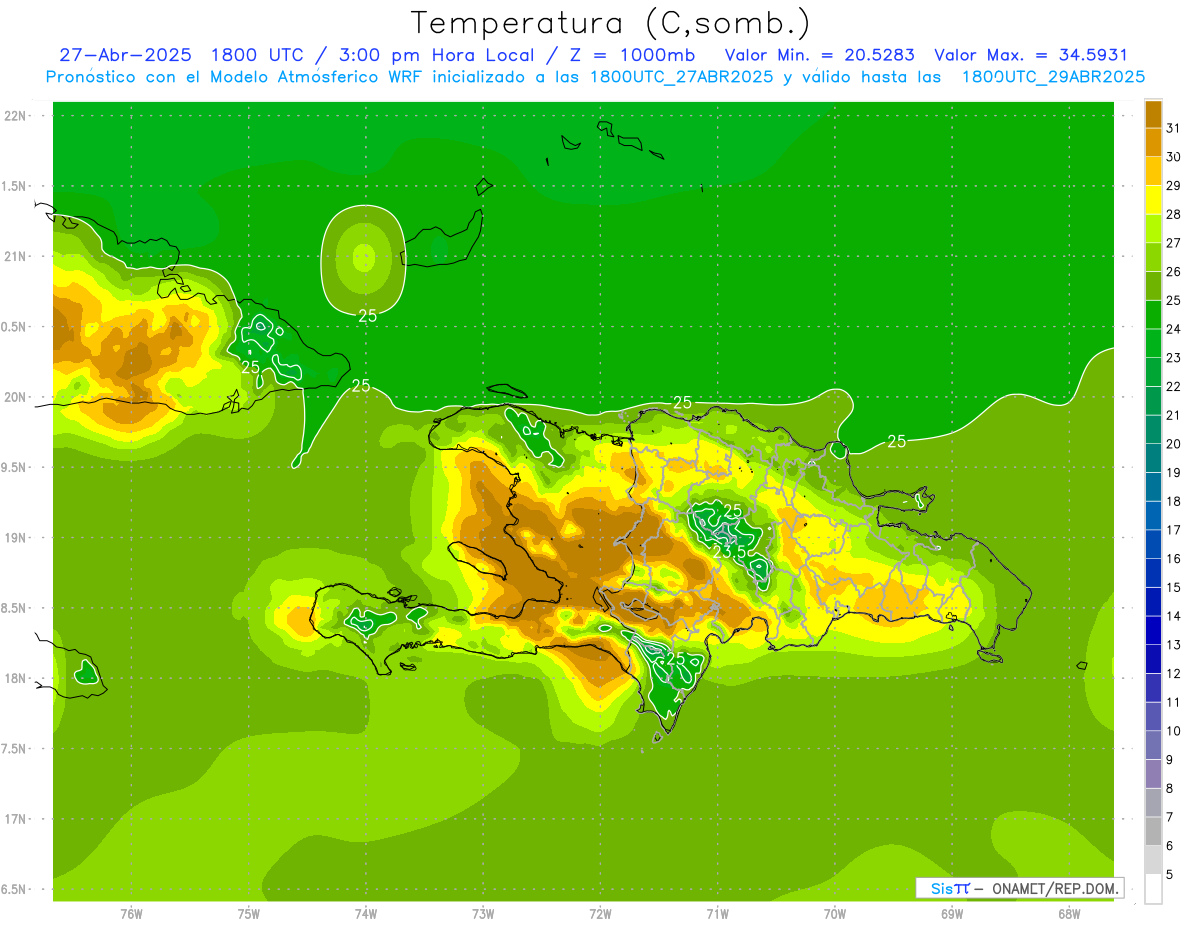The height and width of the screenshot is (927, 1200).
Task: Select the legend band between 24 and 25
Action: click(x=1153, y=314)
